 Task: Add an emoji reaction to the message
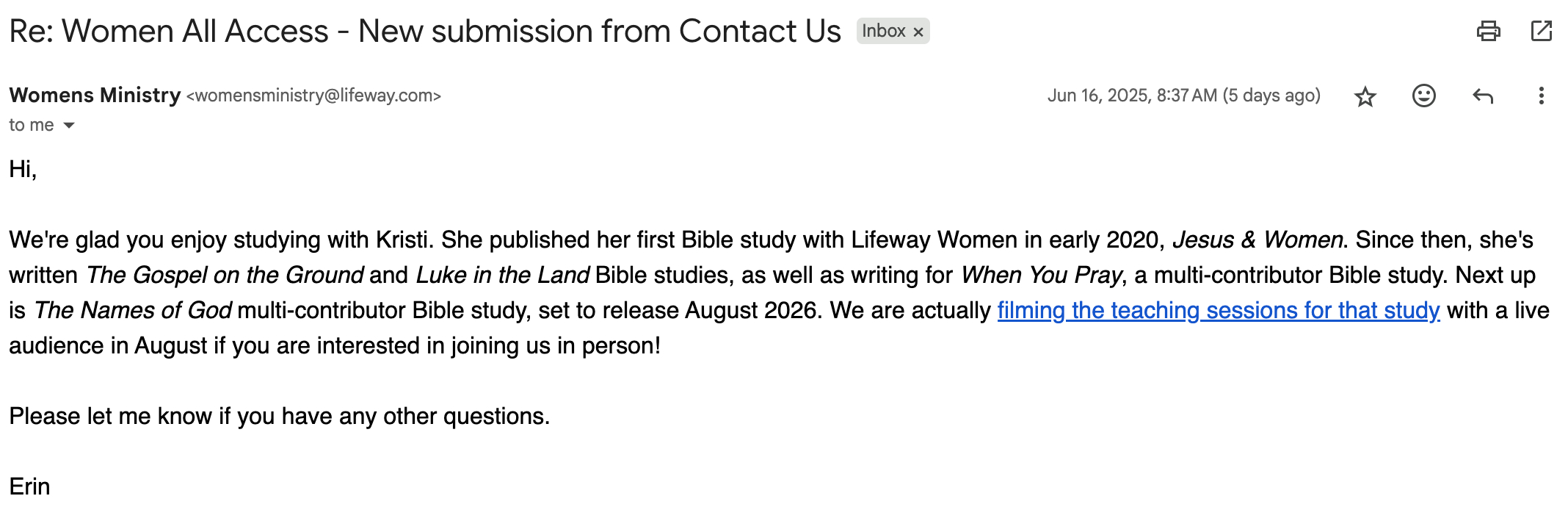[x=1423, y=96]
